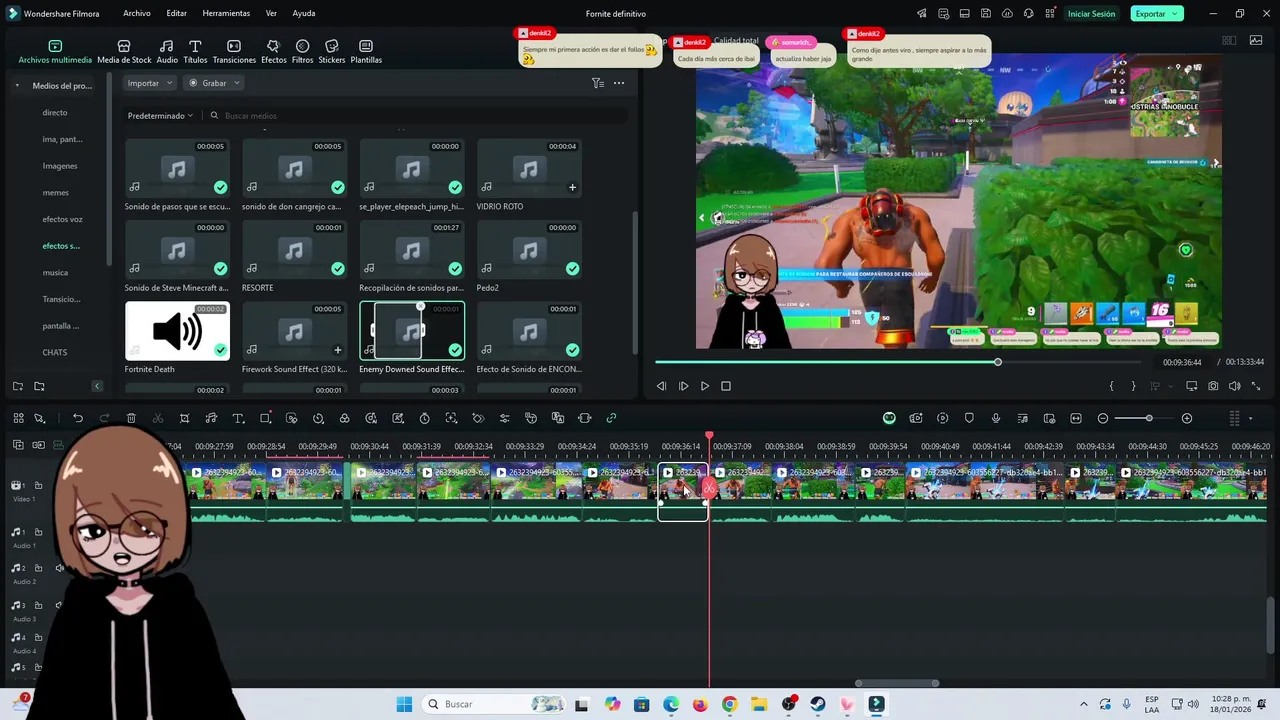Select the RESORTE audio clip
Viewport: 1280px width, 720px height.
click(x=294, y=250)
